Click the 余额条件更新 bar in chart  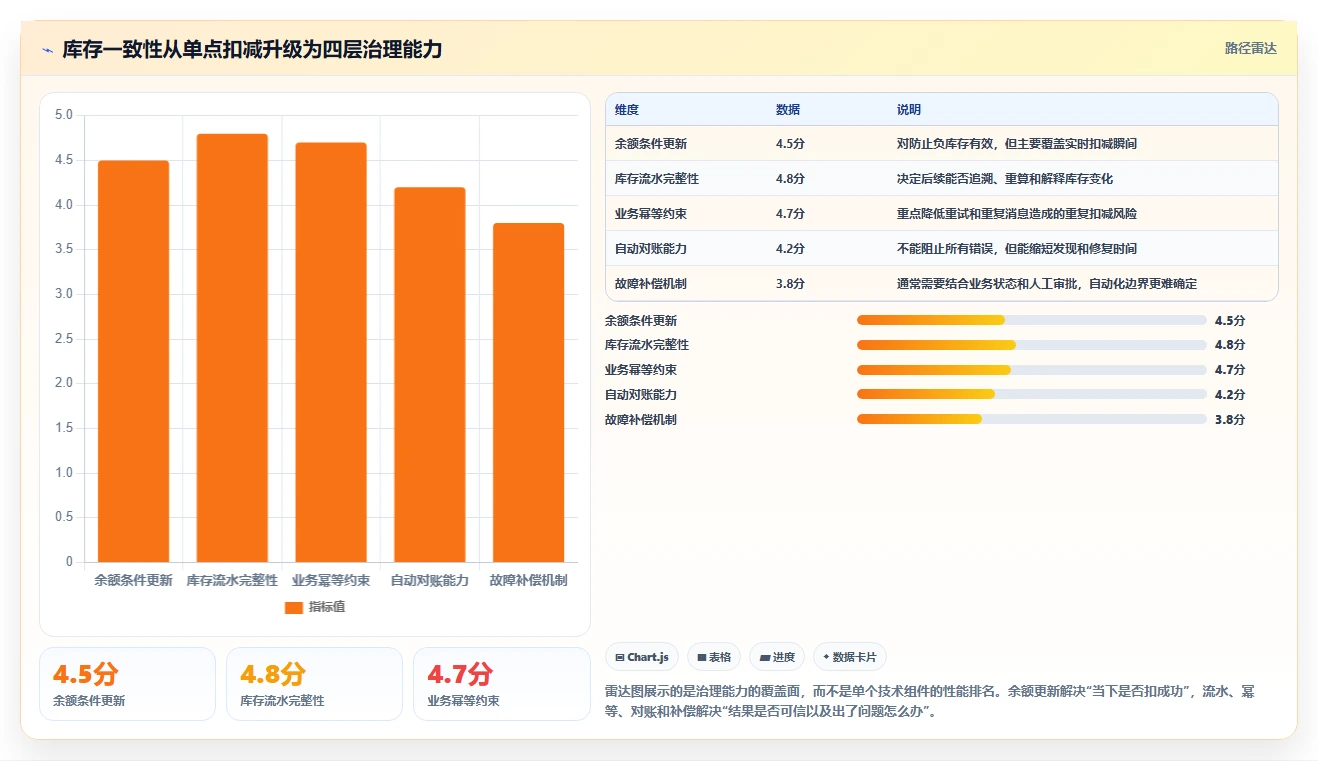[x=133, y=361]
